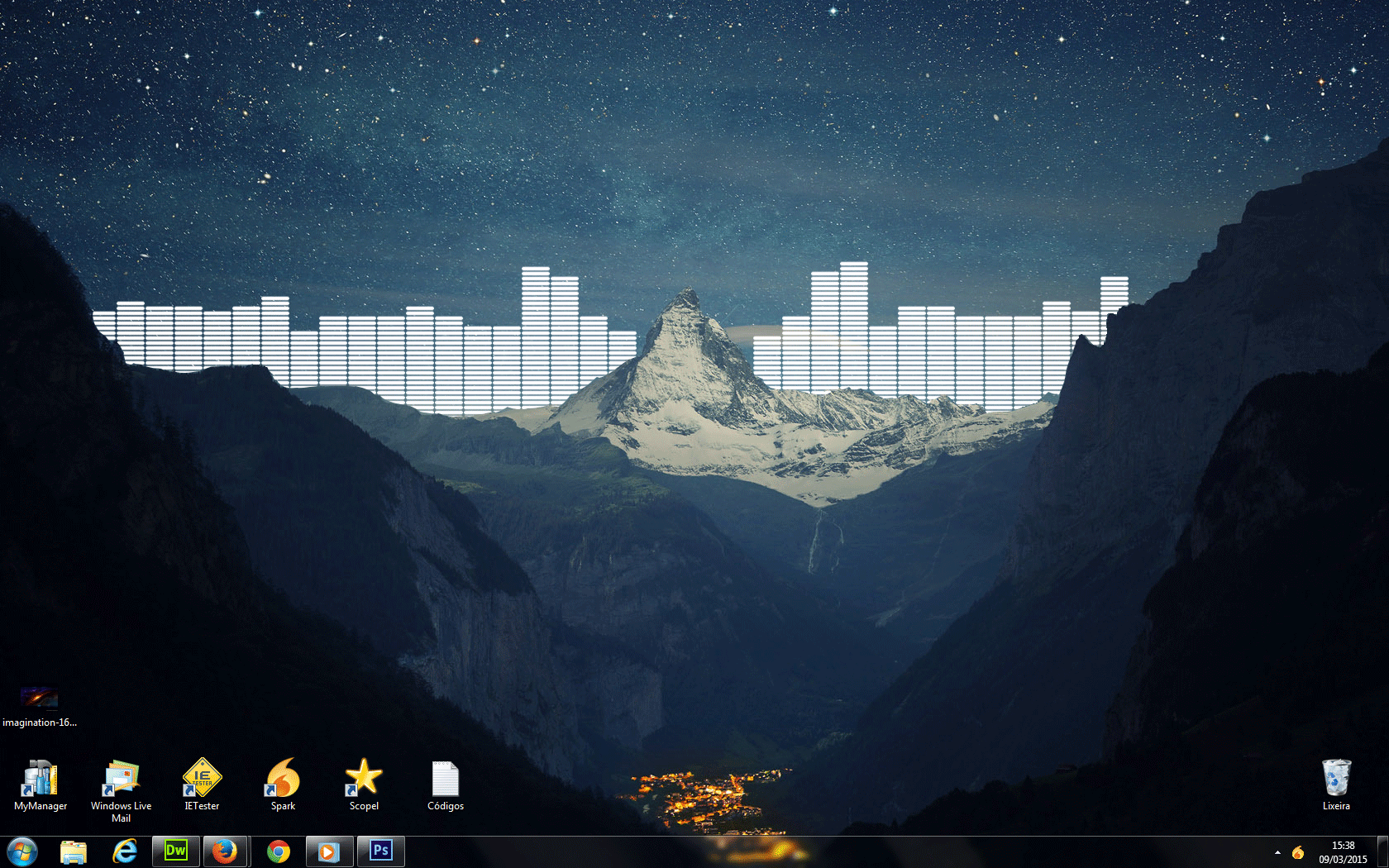The image size is (1389, 868).
Task: Open Windows Media Player from the taskbar
Action: coord(329,851)
